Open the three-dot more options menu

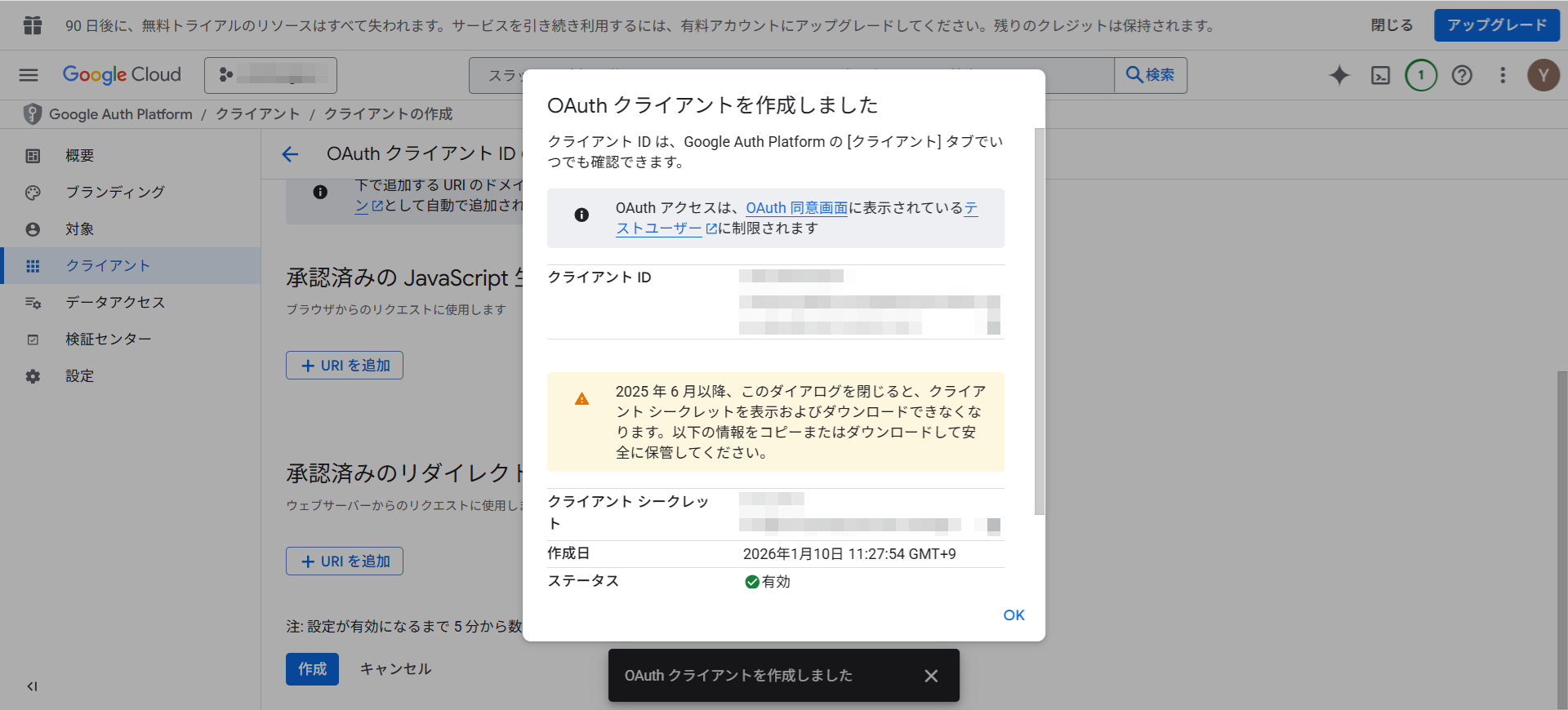[1503, 75]
